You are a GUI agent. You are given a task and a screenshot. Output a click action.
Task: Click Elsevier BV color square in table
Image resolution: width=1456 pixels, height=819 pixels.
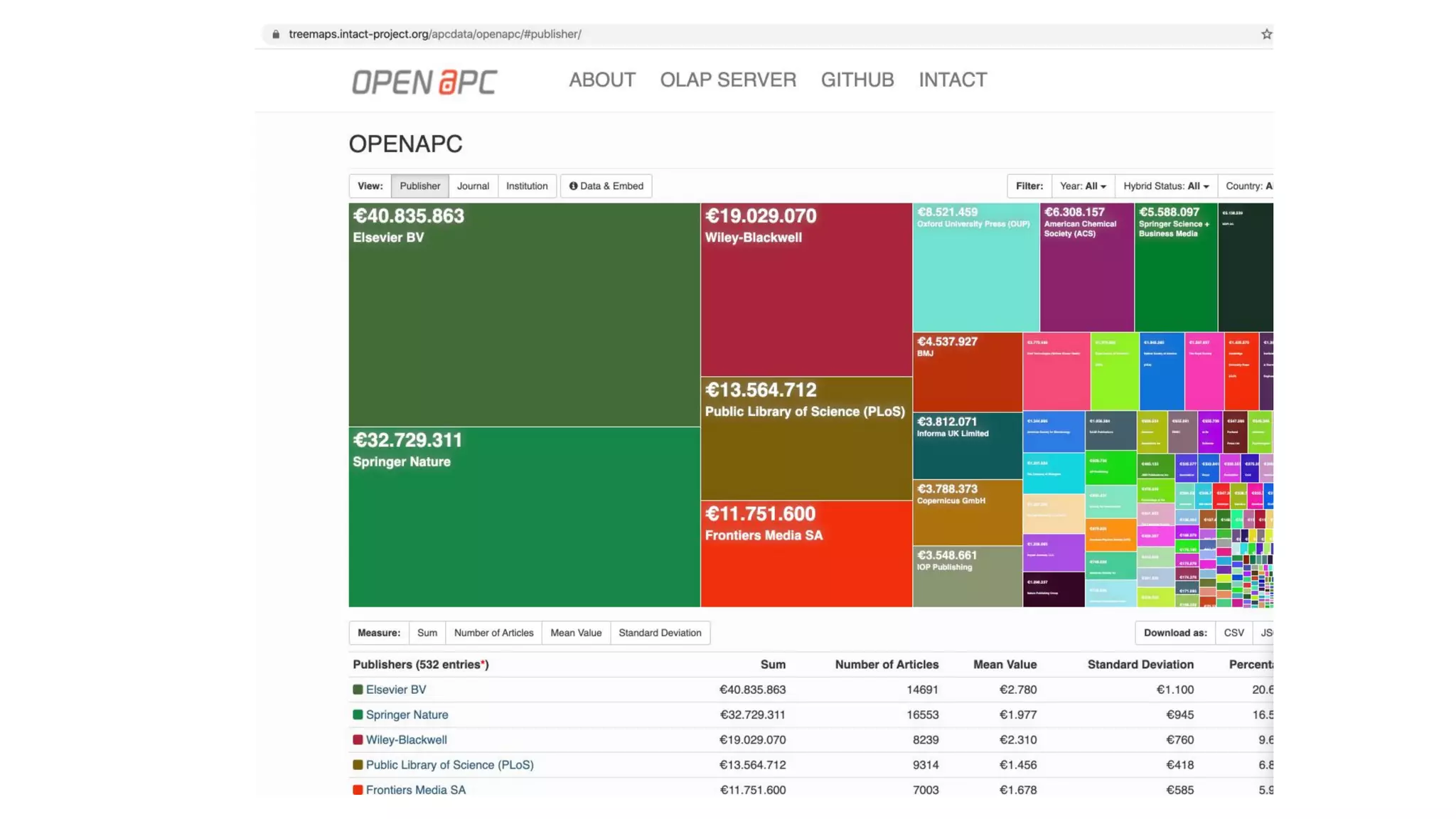[358, 690]
